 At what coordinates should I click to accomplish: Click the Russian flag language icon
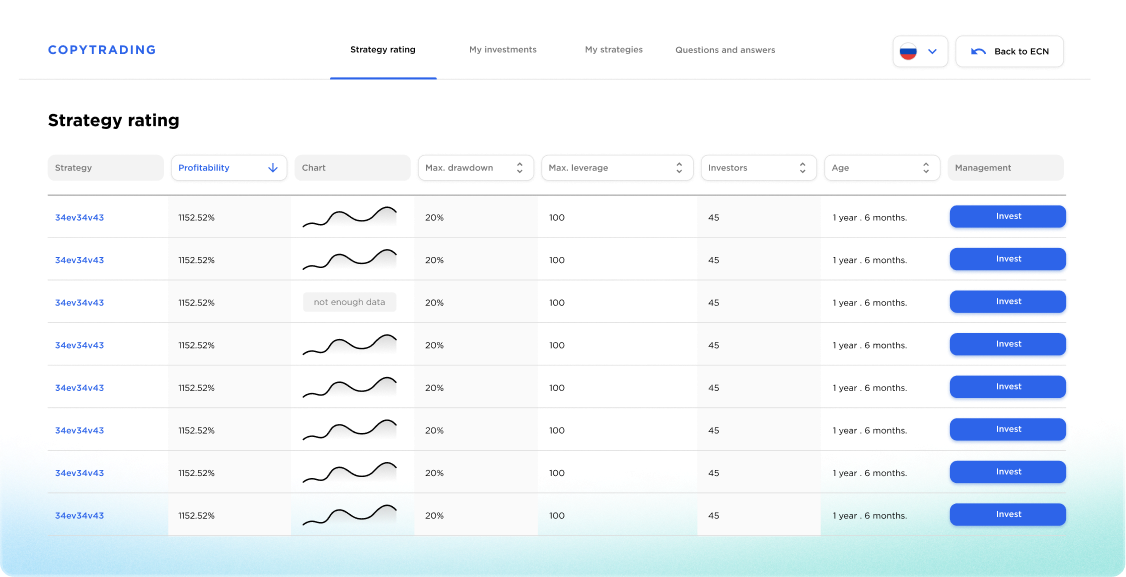click(908, 51)
